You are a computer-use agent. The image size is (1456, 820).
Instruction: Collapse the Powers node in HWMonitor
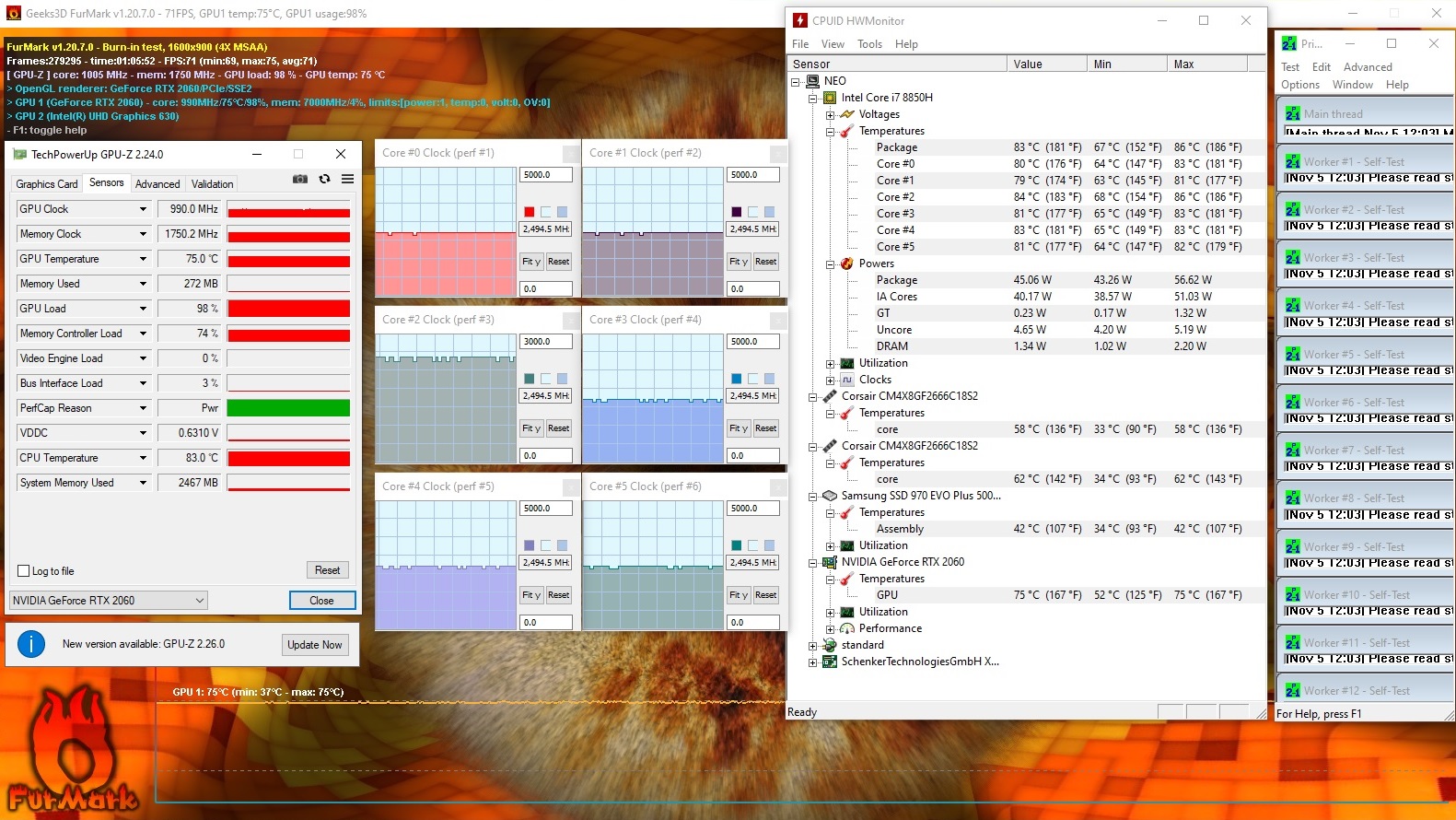[831, 264]
